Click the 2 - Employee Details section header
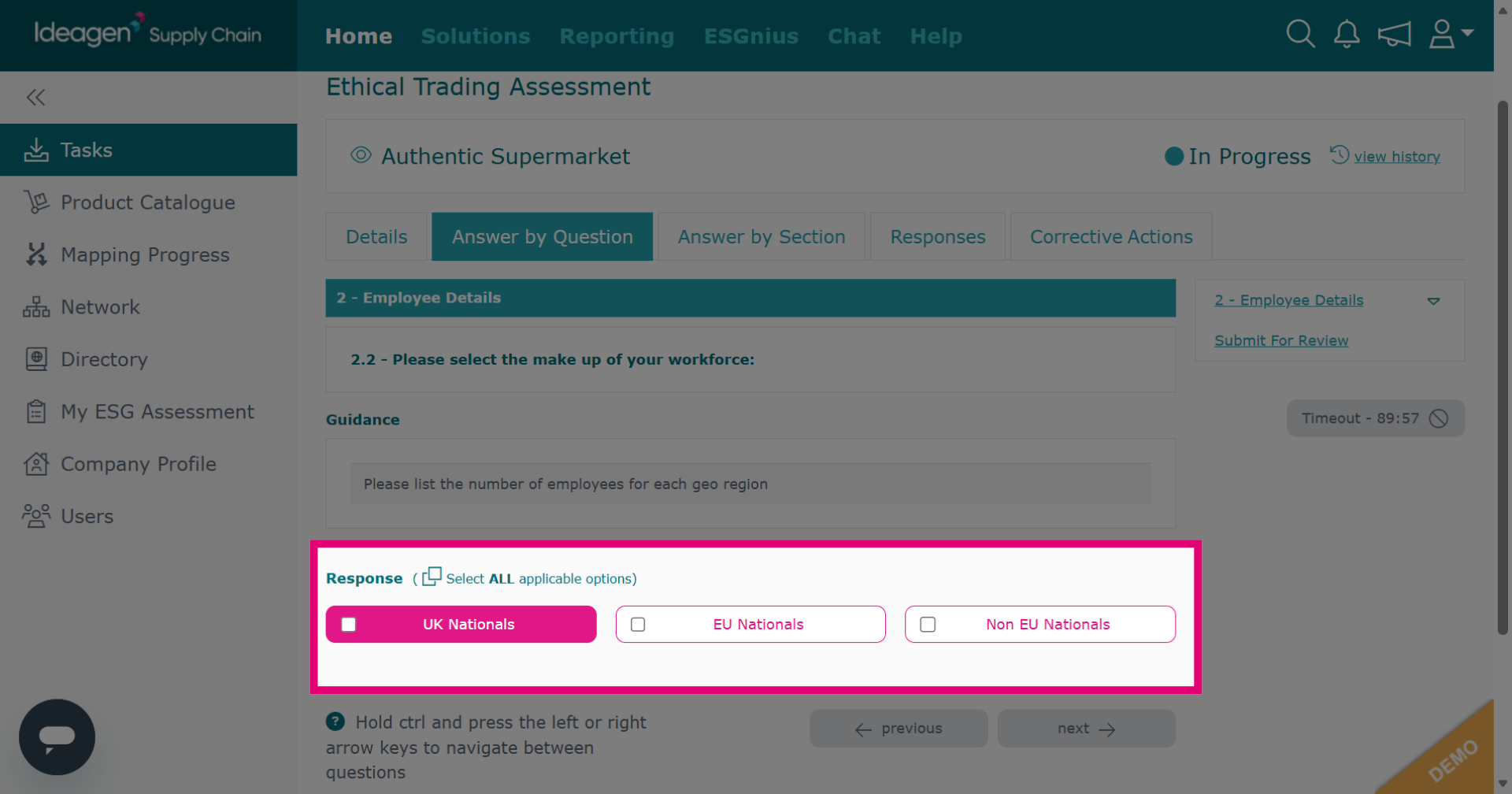This screenshot has width=1512, height=794. point(750,298)
